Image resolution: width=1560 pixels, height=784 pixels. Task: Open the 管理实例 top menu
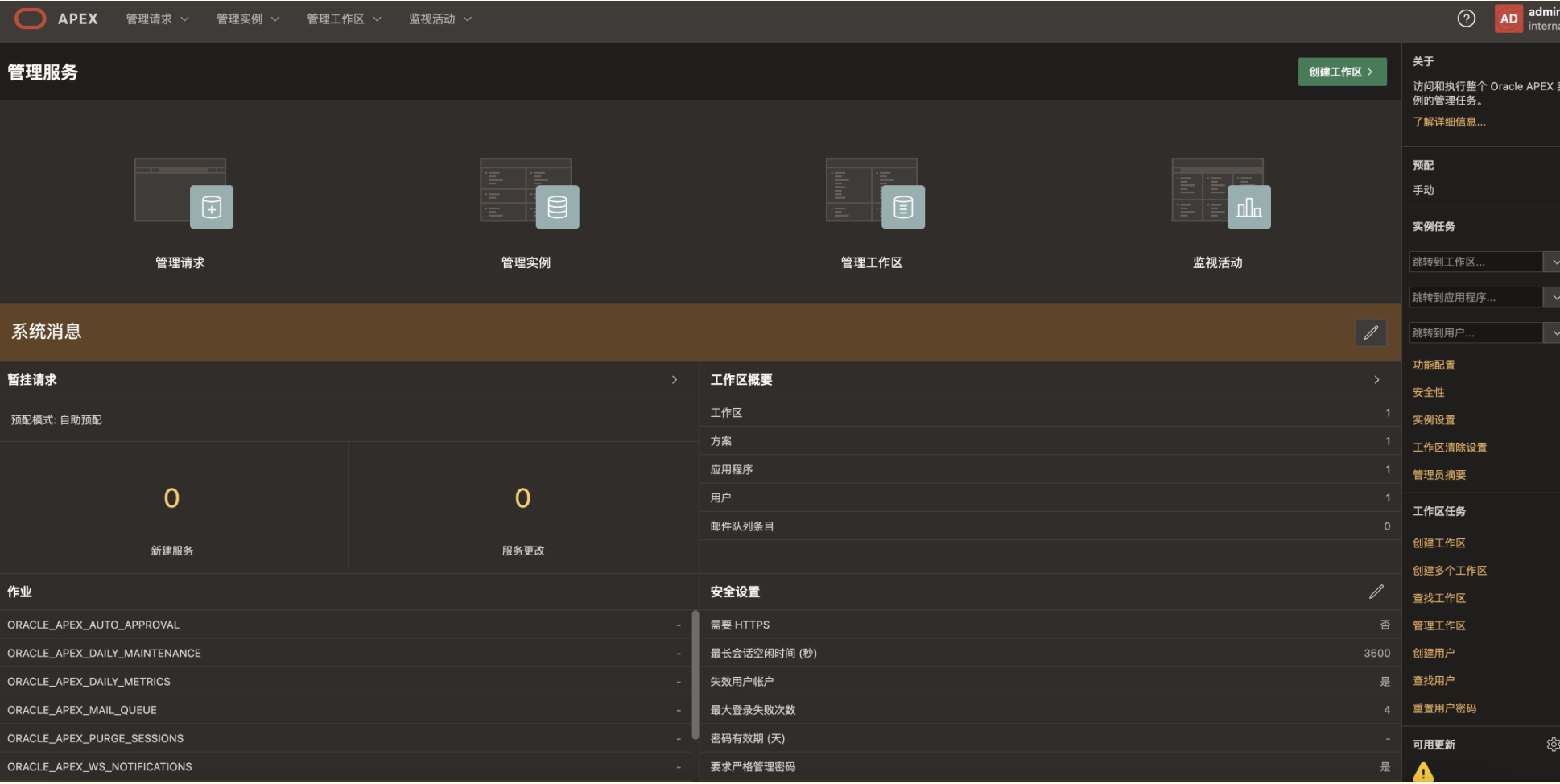tap(248, 19)
